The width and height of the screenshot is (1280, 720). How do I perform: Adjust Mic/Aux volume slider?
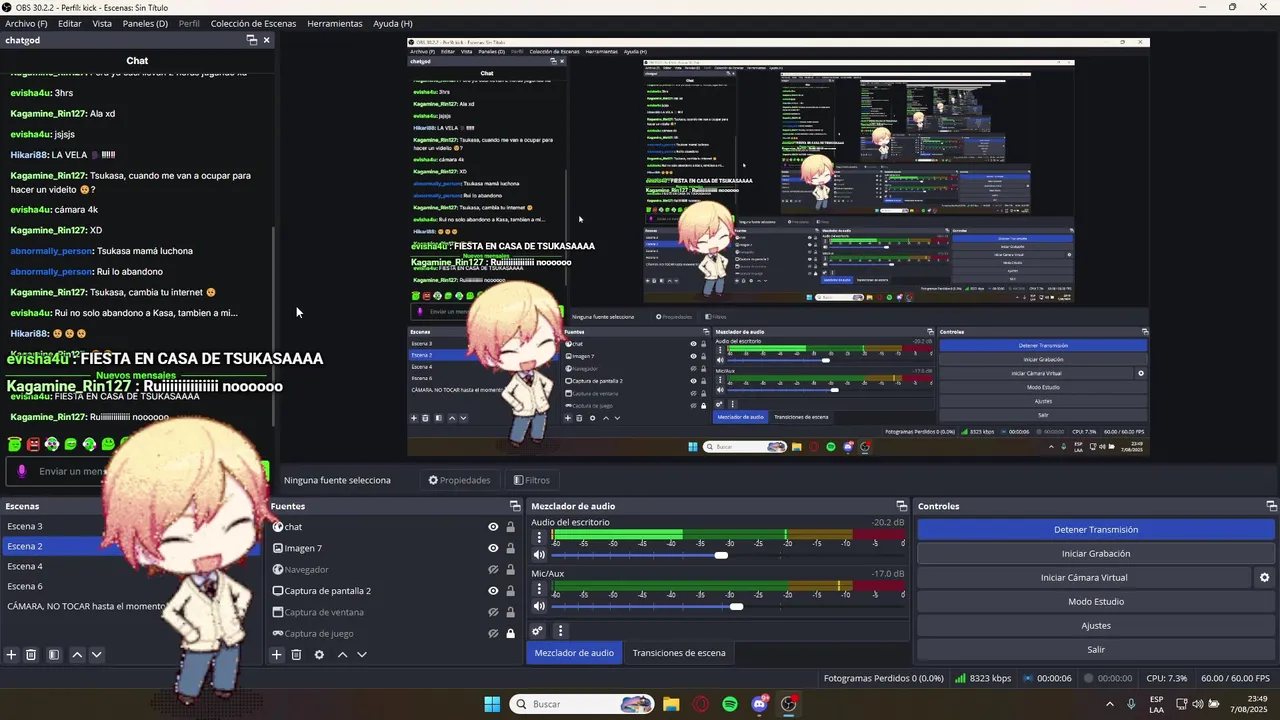point(736,606)
